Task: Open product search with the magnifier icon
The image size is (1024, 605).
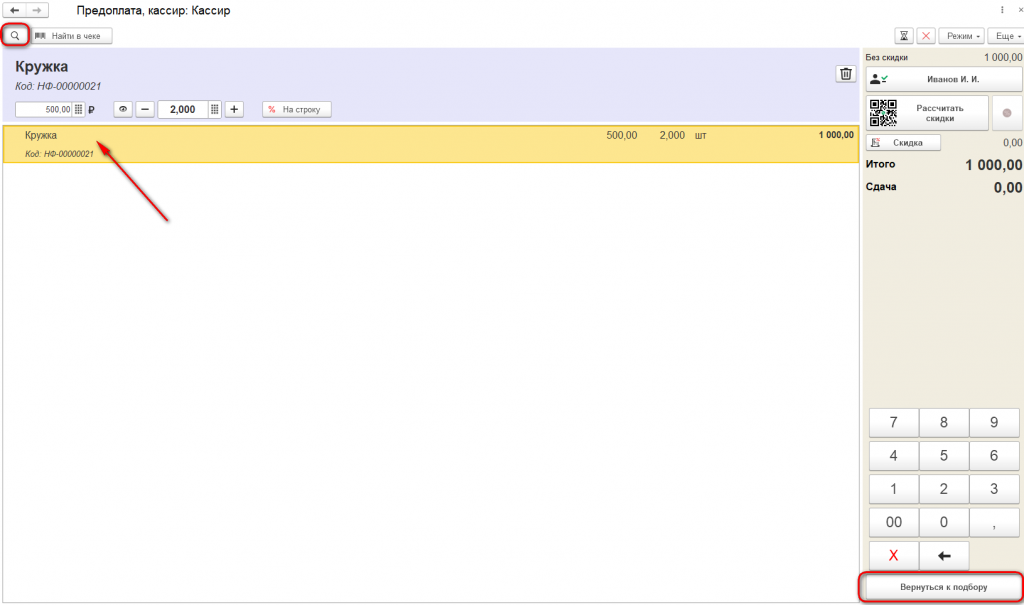Action: (x=15, y=36)
